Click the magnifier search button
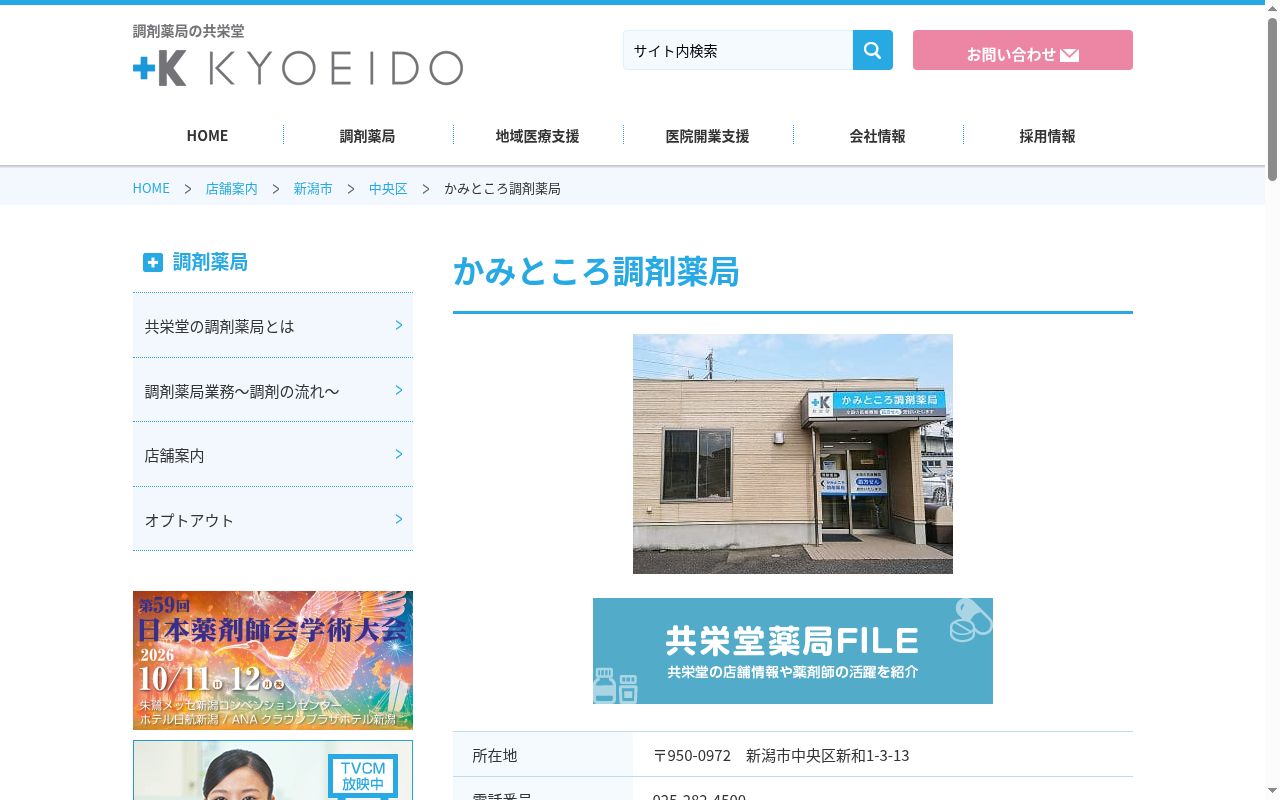The width and height of the screenshot is (1280, 800). pyautogui.click(x=872, y=50)
